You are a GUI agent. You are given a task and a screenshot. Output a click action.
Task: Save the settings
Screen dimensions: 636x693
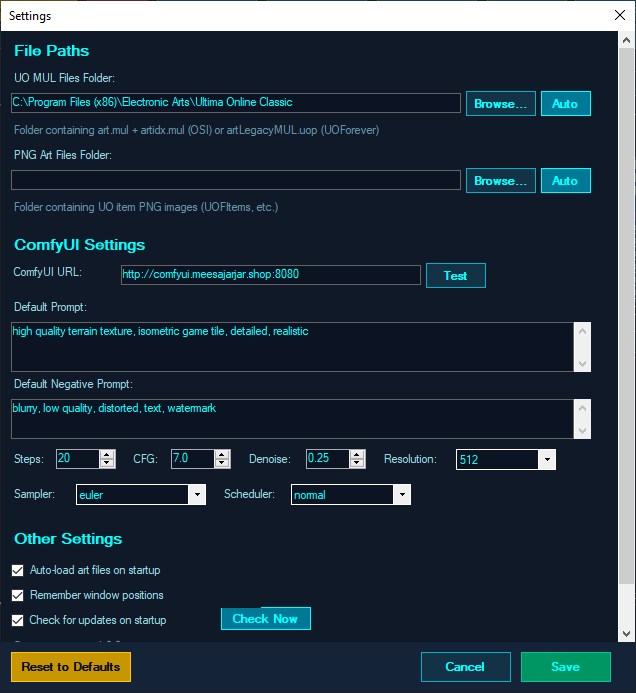566,667
